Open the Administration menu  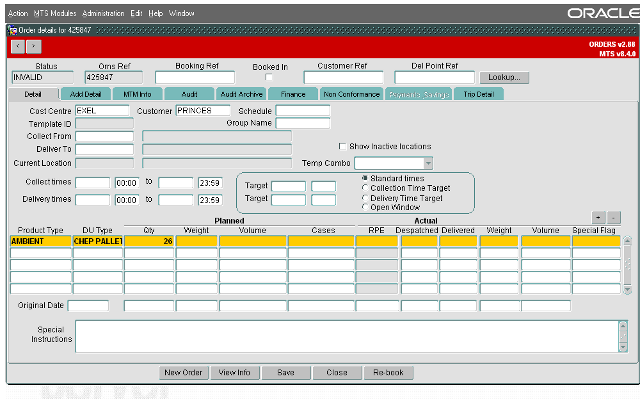tap(103, 13)
